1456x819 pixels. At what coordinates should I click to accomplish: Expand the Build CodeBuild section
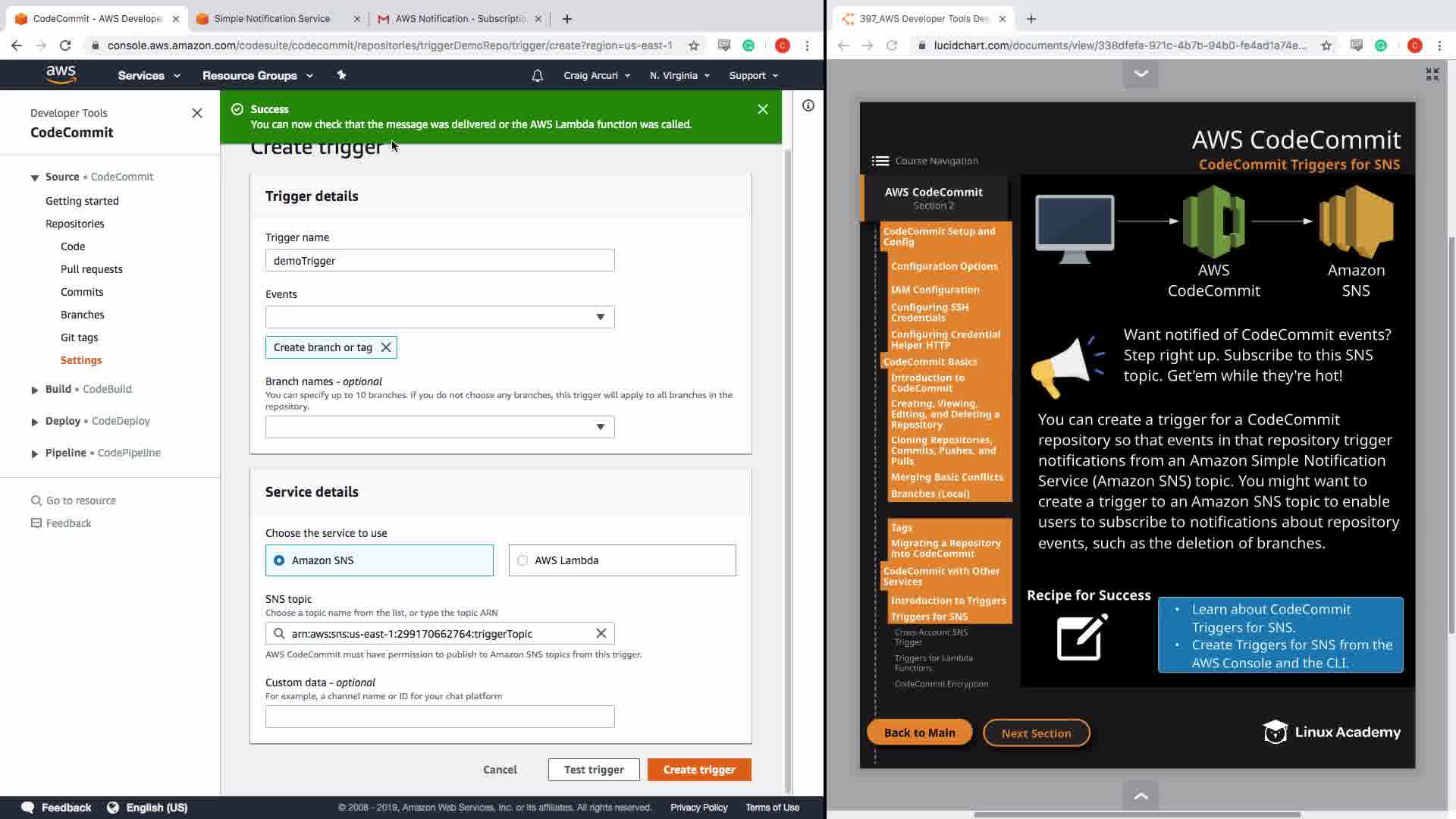pos(35,390)
